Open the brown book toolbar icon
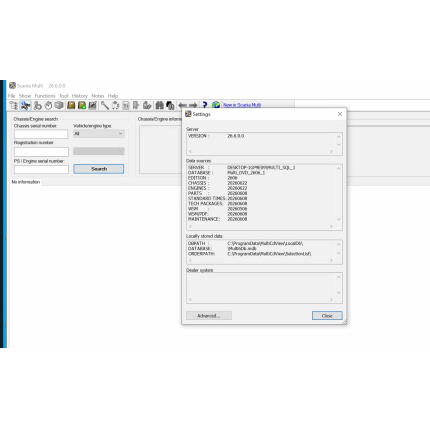Image resolution: width=430 pixels, height=430 pixels. [71, 106]
